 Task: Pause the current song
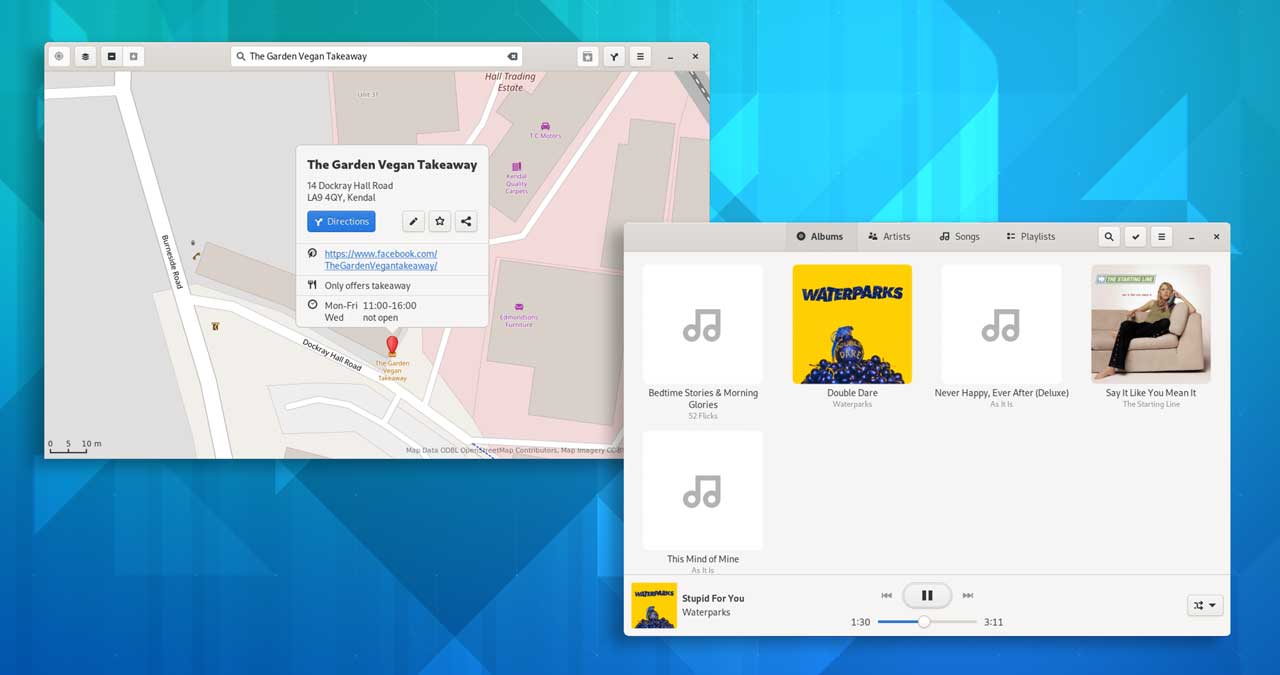[x=927, y=596]
